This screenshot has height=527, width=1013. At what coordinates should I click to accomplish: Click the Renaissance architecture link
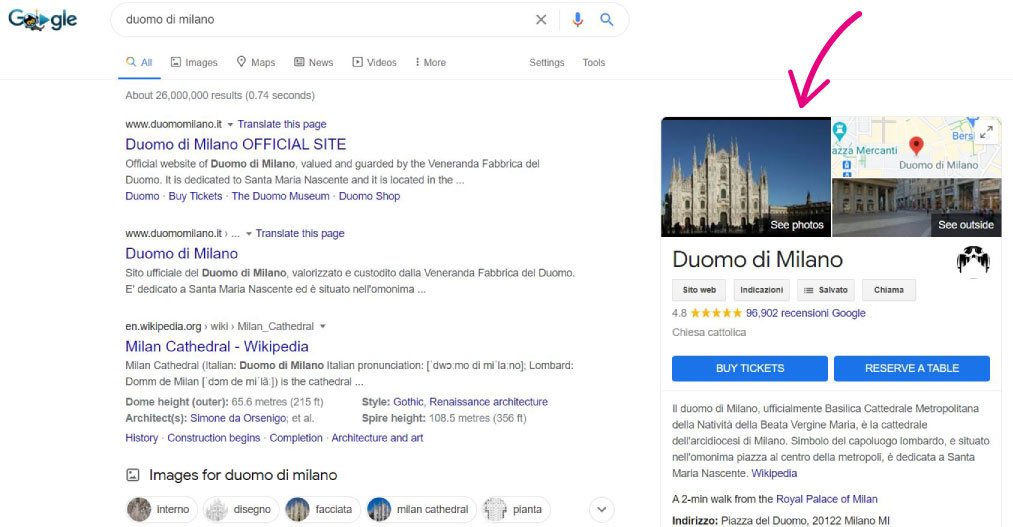[x=488, y=402]
